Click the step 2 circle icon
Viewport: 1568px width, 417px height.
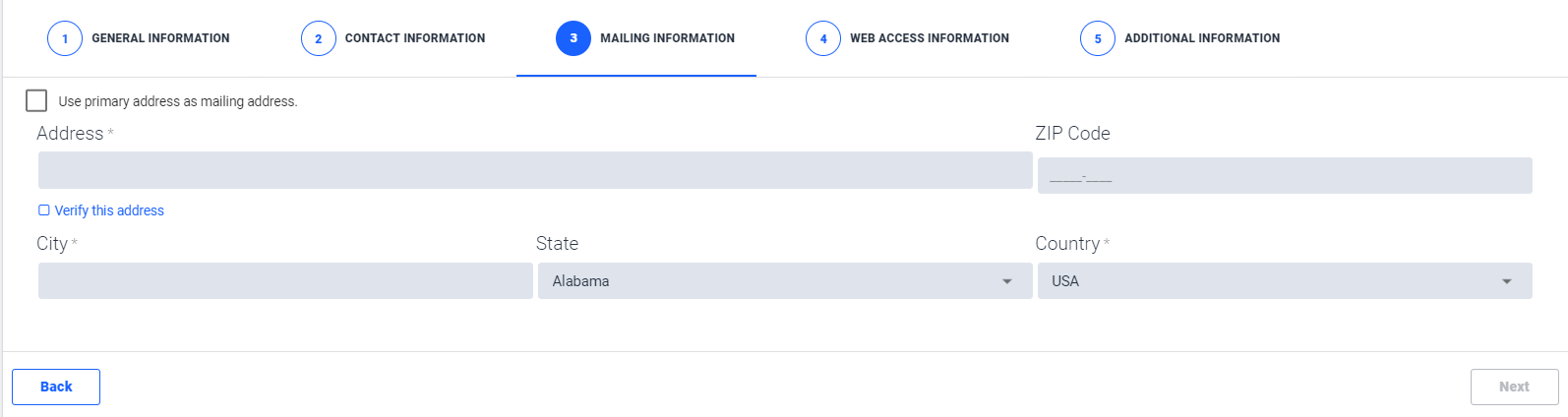[318, 38]
